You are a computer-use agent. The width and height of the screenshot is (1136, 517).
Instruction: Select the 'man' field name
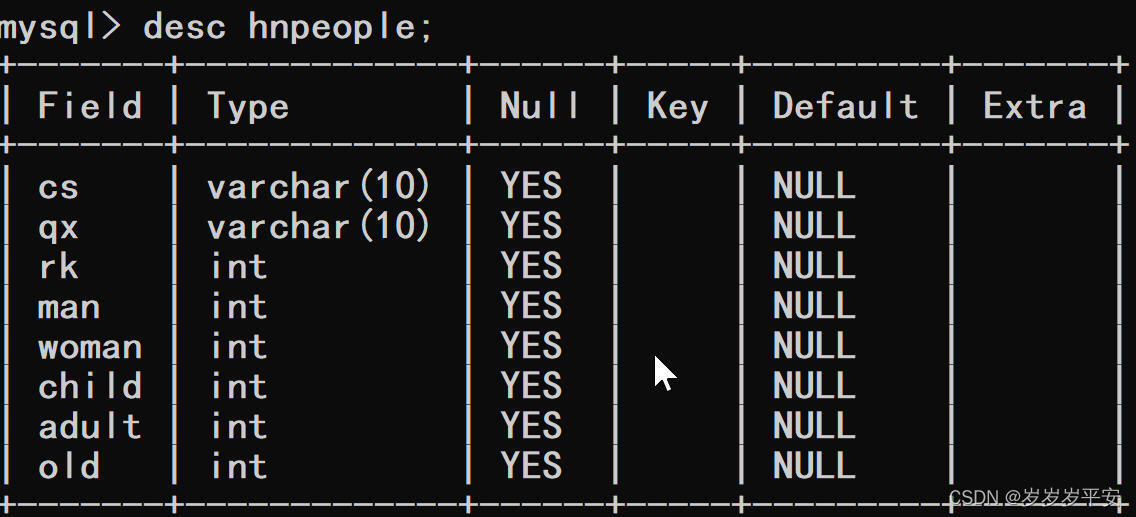69,308
